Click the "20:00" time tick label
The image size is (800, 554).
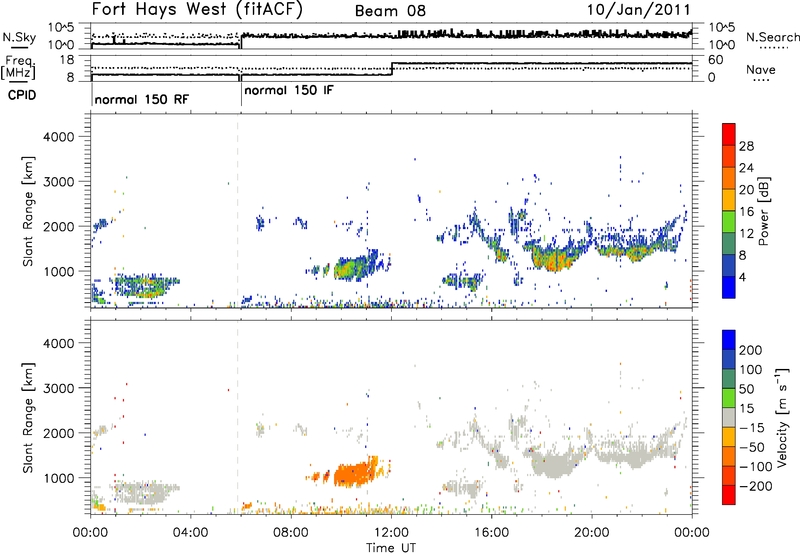pos(592,532)
